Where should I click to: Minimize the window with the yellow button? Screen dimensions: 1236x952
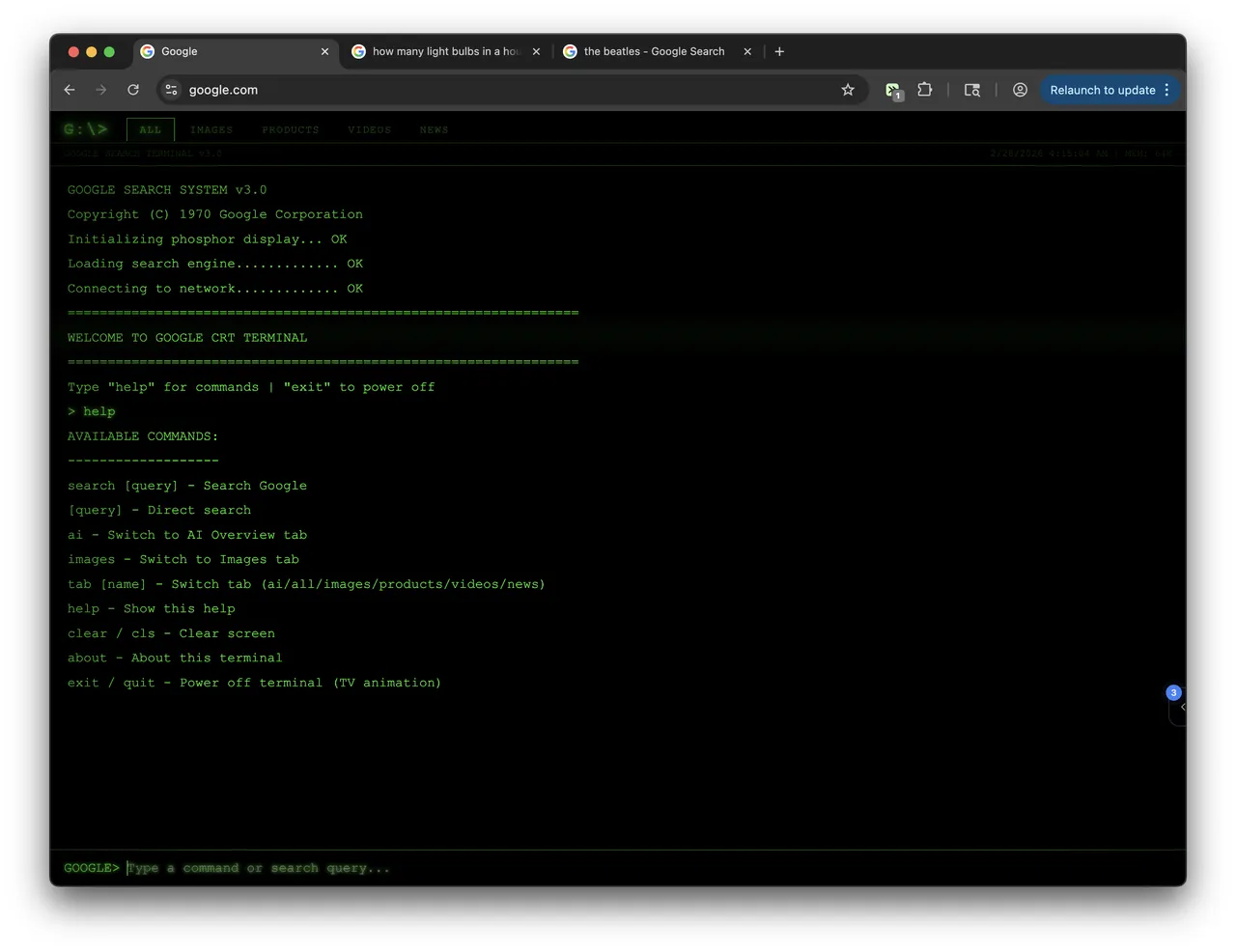[91, 51]
